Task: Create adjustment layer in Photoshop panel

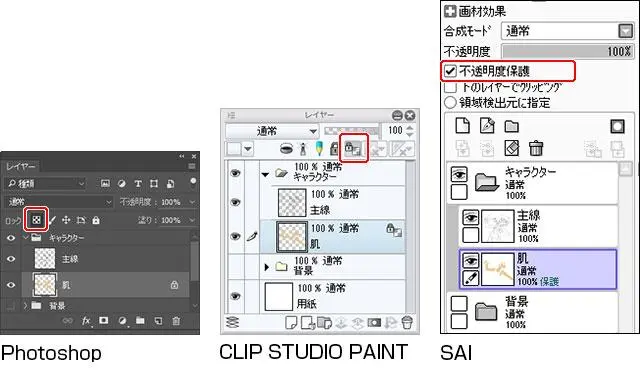Action: point(122,321)
